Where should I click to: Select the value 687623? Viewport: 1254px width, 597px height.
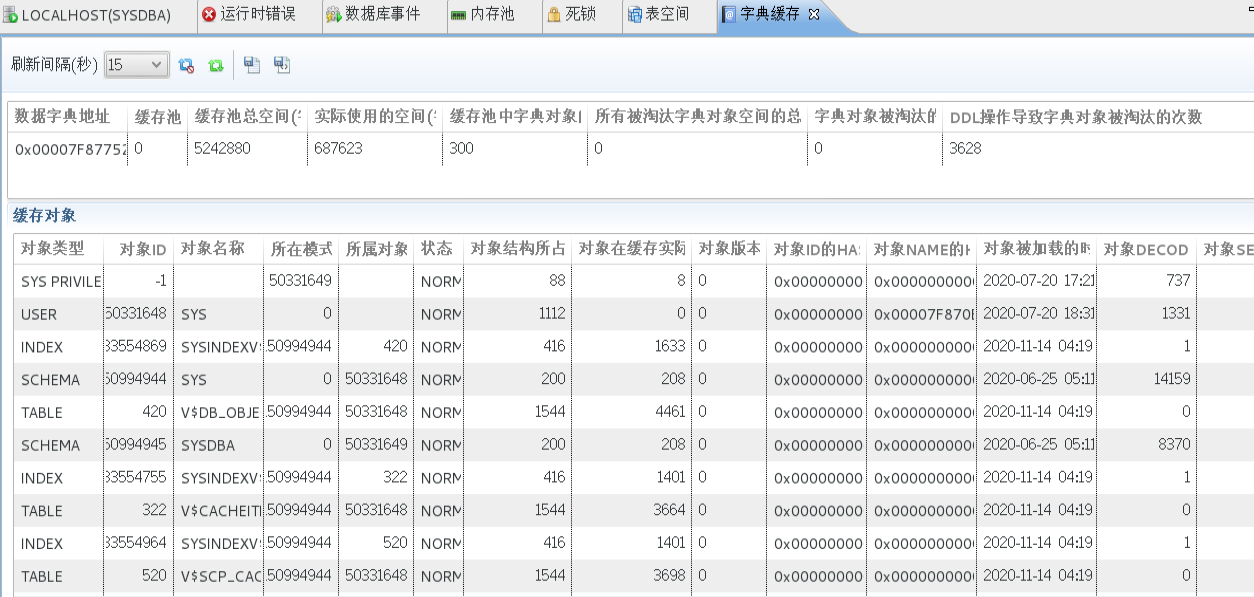pos(338,148)
